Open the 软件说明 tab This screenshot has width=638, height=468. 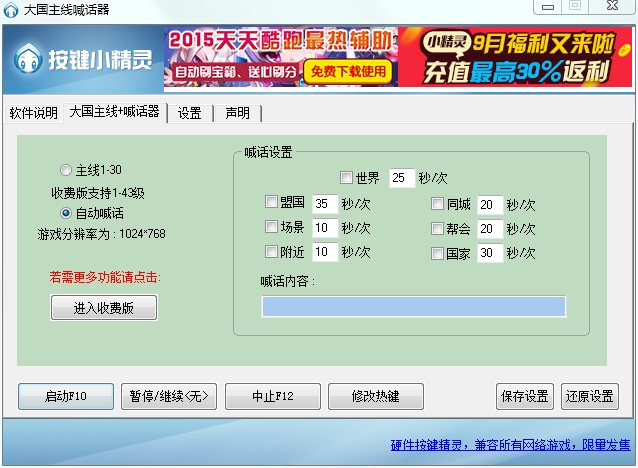coord(33,113)
